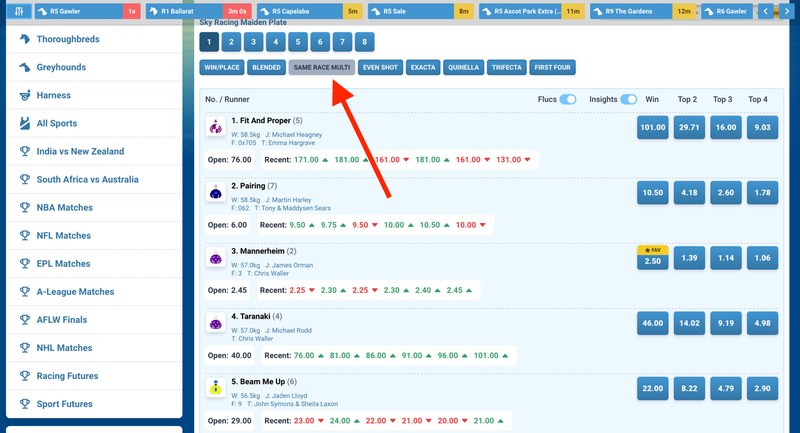Select Fit And Proper Win odds 101.00

[653, 128]
